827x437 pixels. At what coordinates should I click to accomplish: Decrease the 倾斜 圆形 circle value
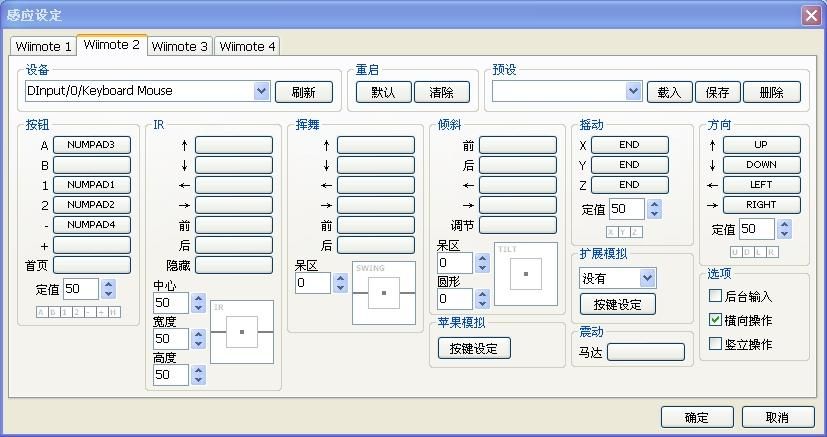pyautogui.click(x=482, y=304)
